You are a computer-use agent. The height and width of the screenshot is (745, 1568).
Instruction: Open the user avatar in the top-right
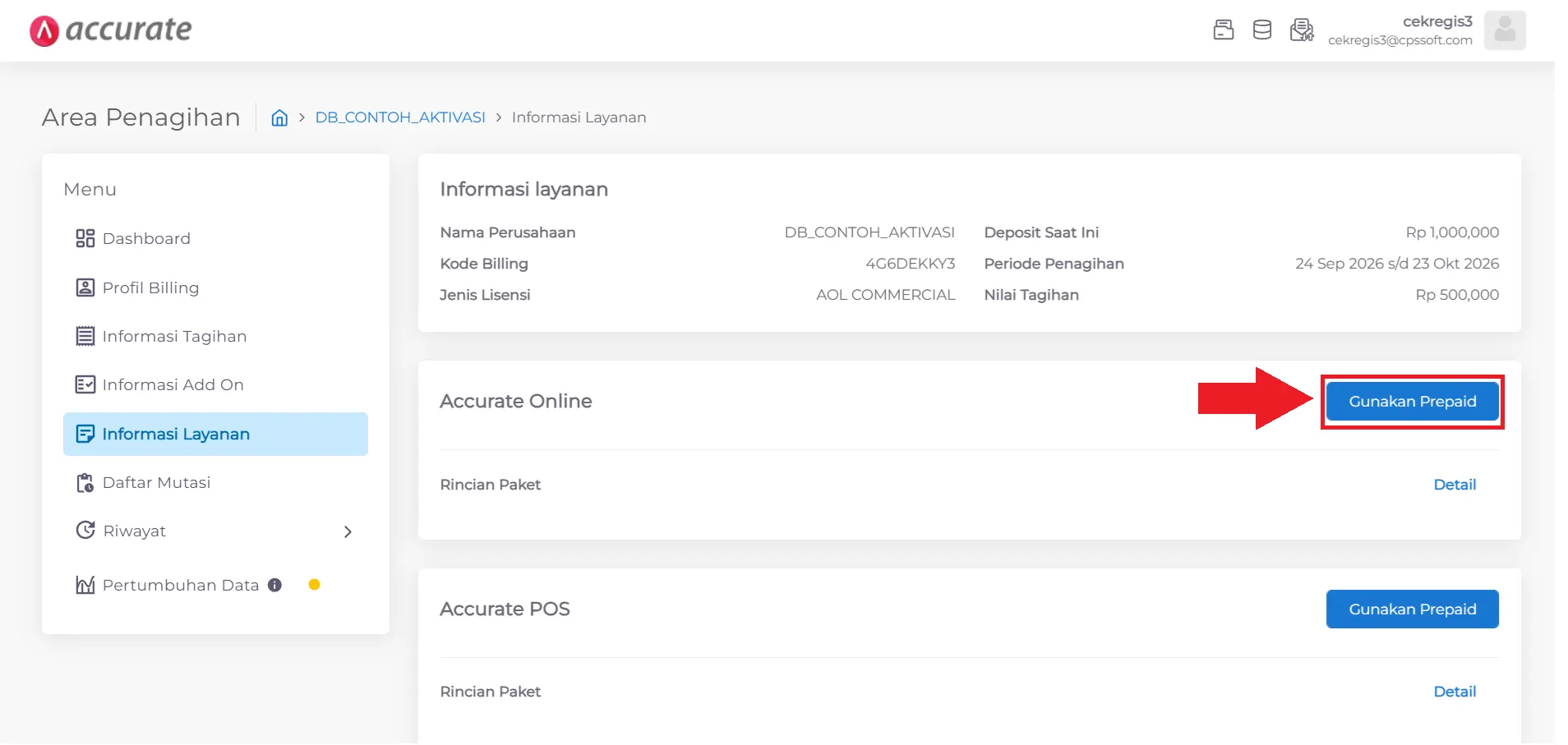1505,30
